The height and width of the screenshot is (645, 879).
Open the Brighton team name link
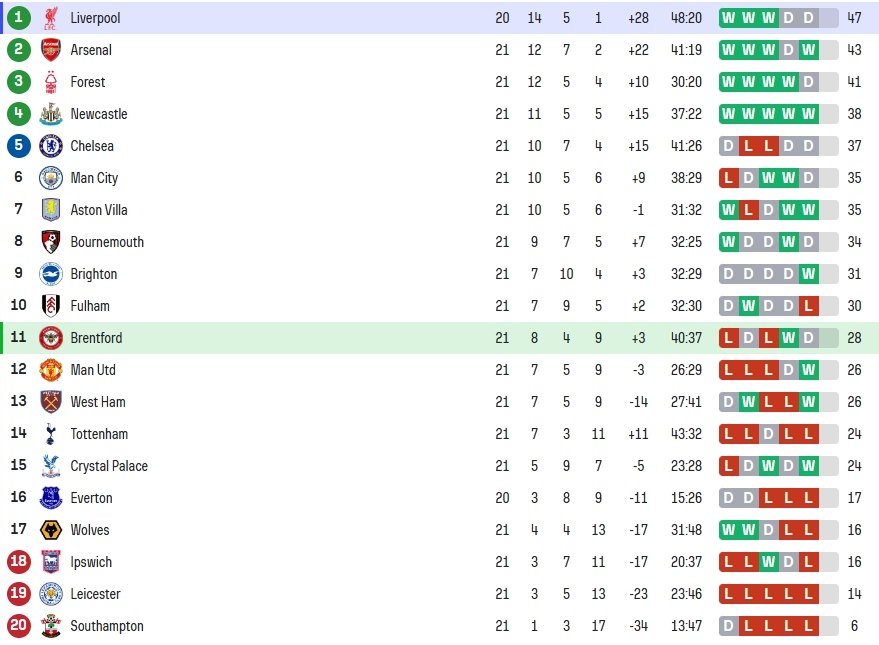pos(94,274)
